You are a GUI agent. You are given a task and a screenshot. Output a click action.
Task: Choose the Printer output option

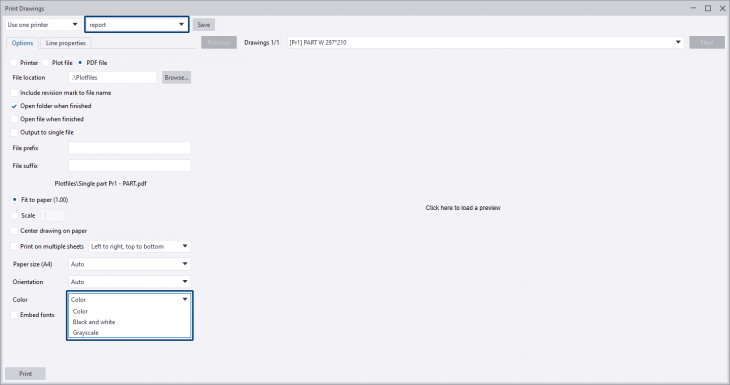click(14, 62)
